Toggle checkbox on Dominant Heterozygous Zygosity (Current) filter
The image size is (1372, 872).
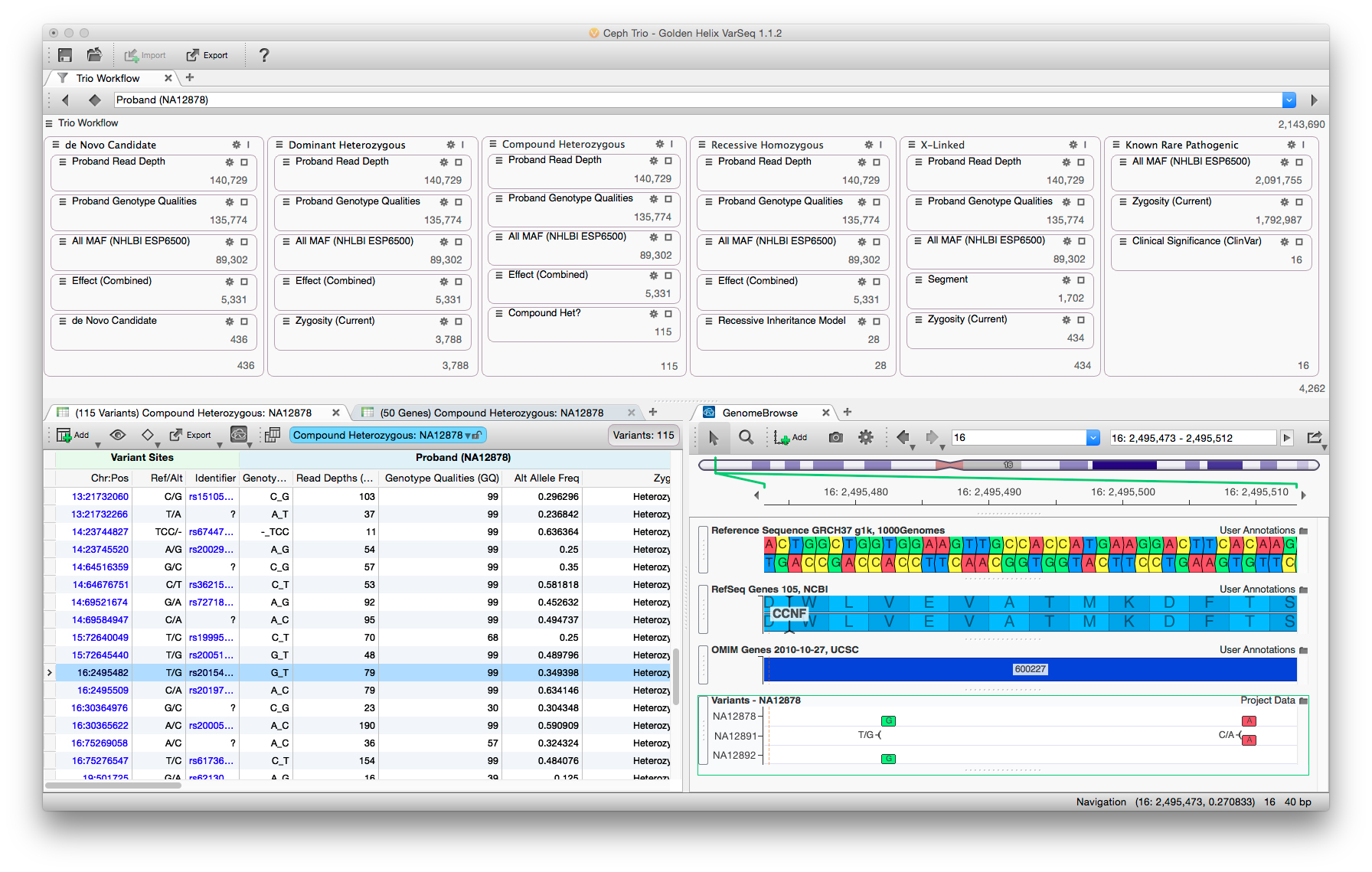coord(459,322)
